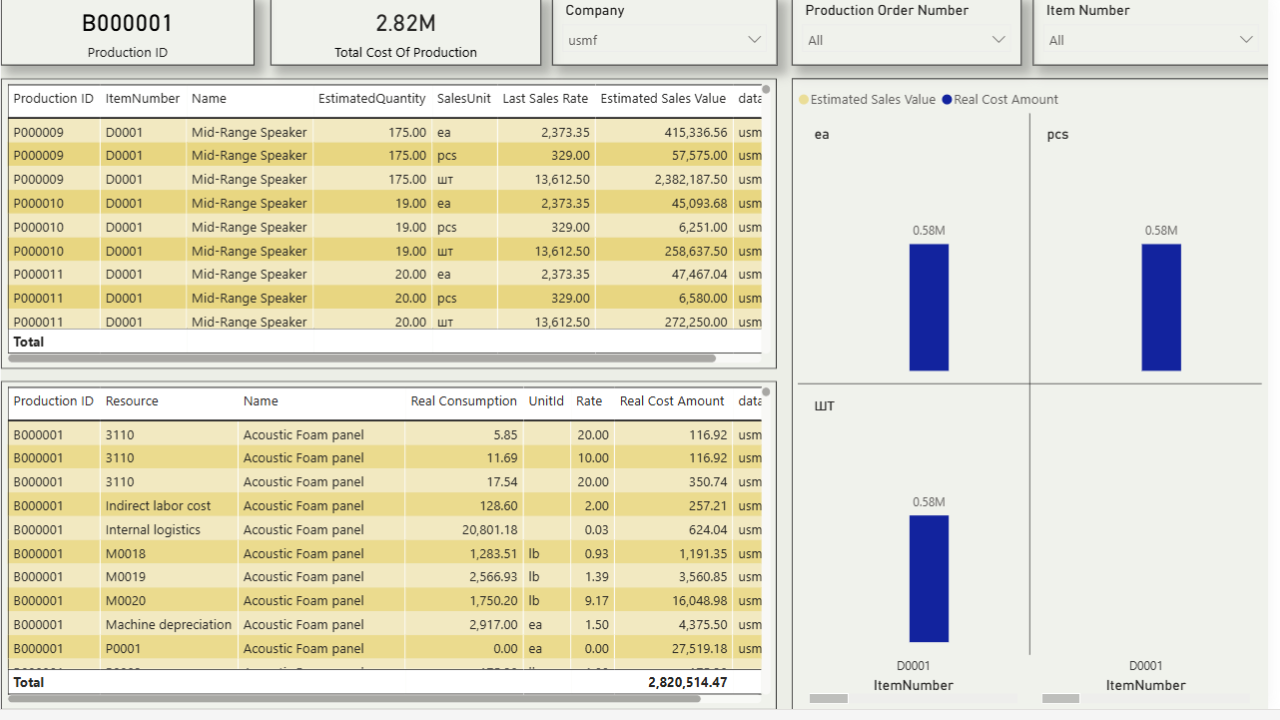Click the UnitId column header
Screen dimensions: 1280x720
pos(546,401)
